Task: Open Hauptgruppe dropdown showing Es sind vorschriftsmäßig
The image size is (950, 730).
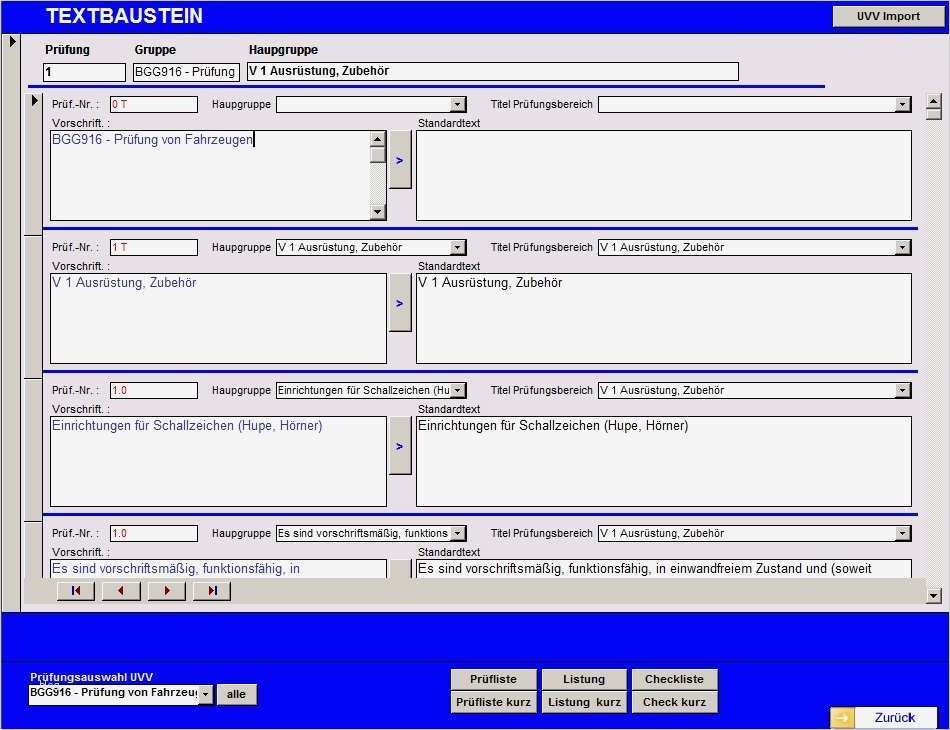Action: 459,533
